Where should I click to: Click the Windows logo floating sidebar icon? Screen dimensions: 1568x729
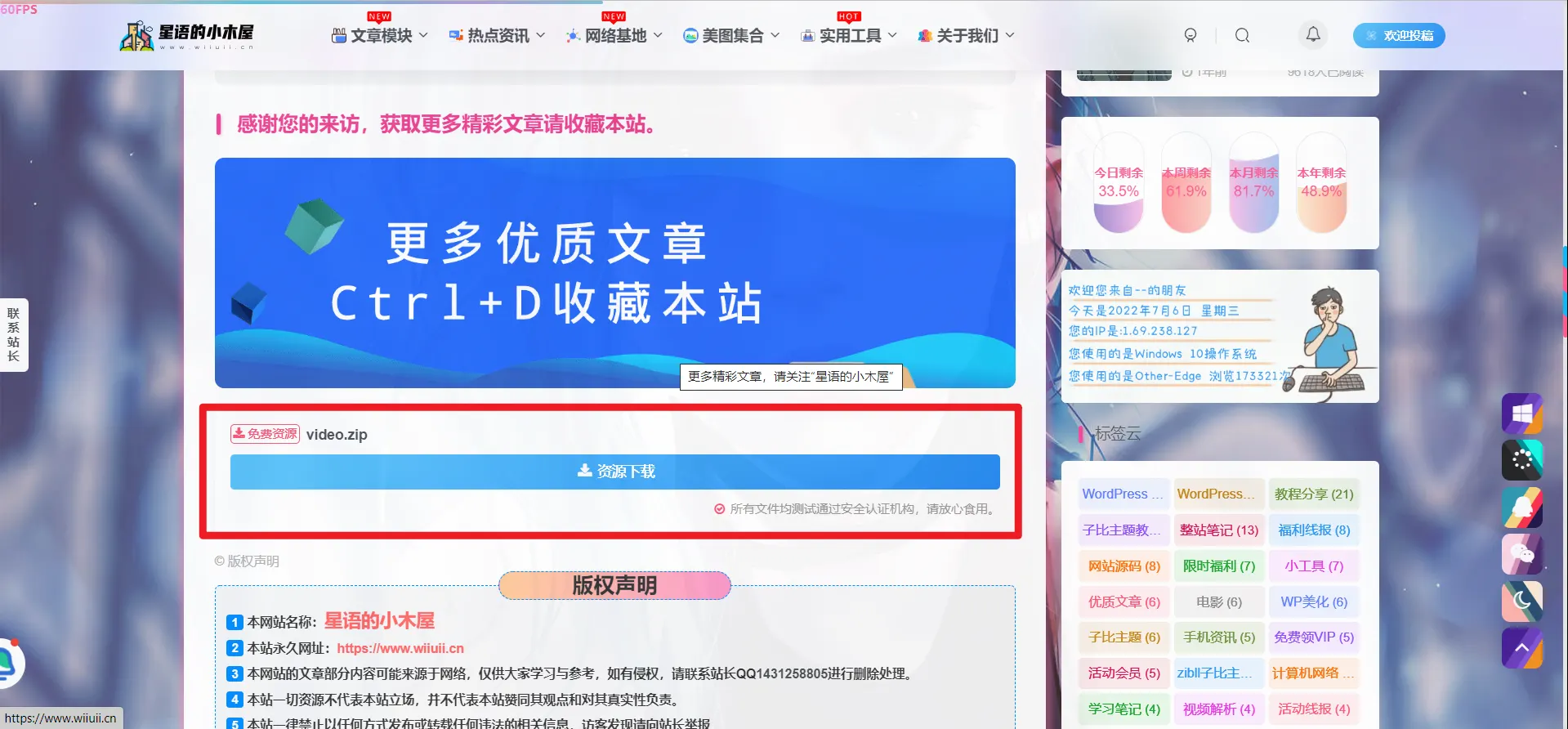coord(1521,414)
